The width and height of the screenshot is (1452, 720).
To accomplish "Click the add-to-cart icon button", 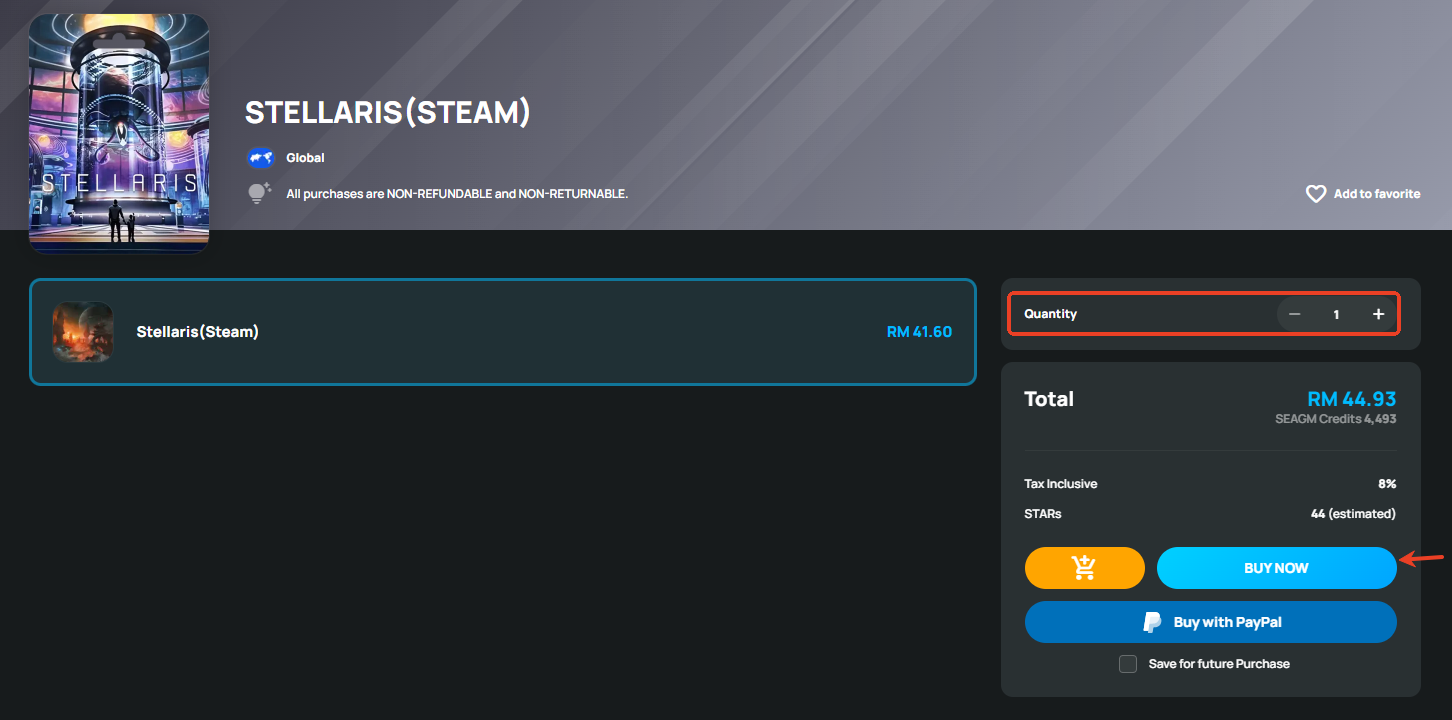I will (1085, 568).
